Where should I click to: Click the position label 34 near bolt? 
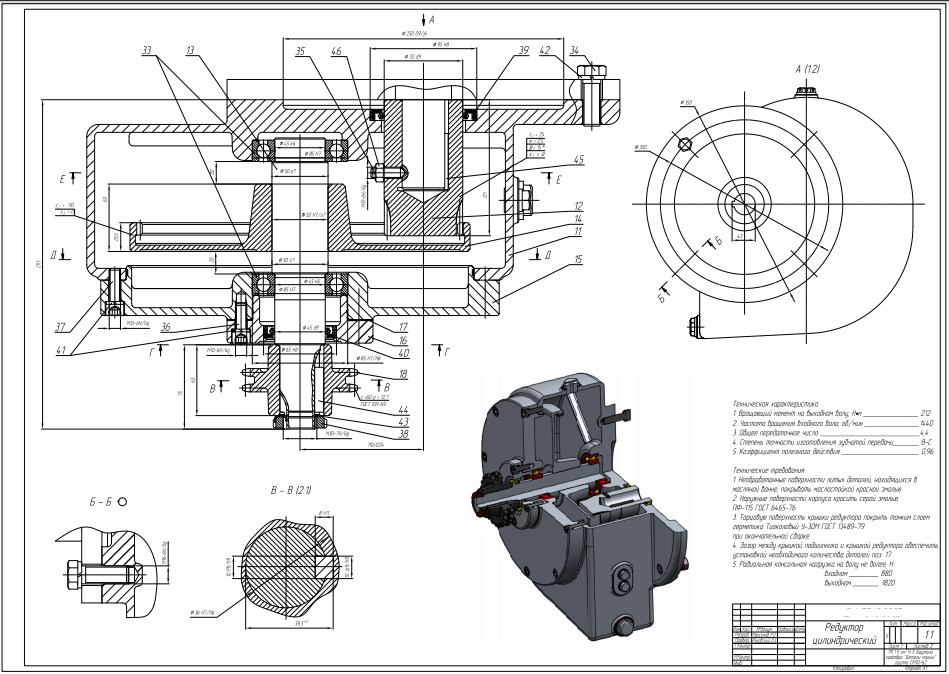[601, 50]
